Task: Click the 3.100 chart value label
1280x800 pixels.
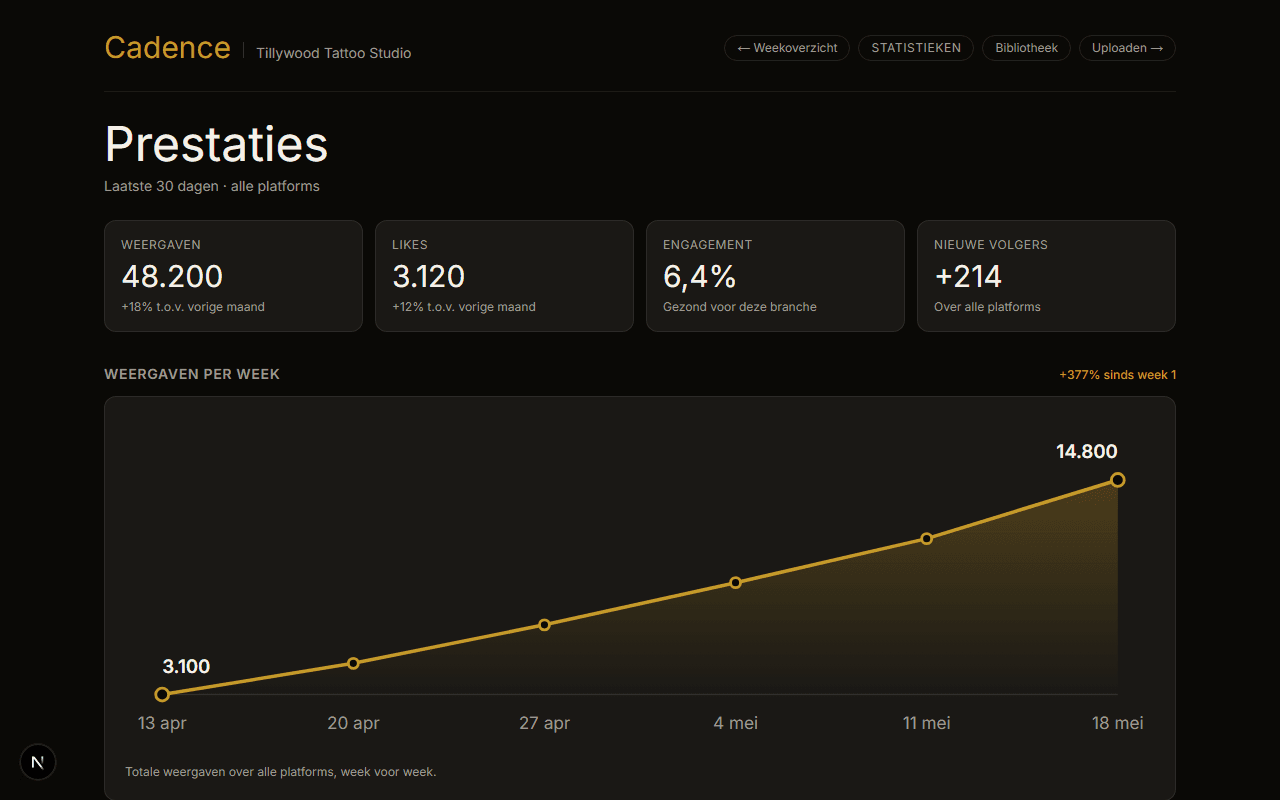Action: (186, 667)
